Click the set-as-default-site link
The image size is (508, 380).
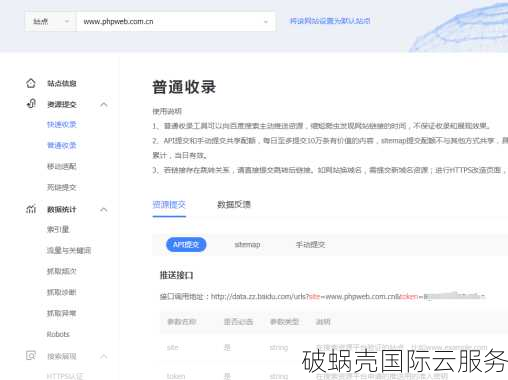pos(330,21)
